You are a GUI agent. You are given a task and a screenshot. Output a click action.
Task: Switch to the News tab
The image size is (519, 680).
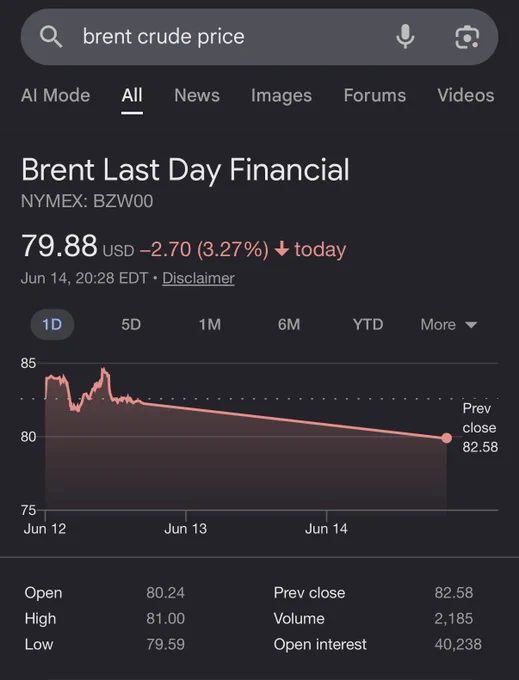[x=197, y=95]
